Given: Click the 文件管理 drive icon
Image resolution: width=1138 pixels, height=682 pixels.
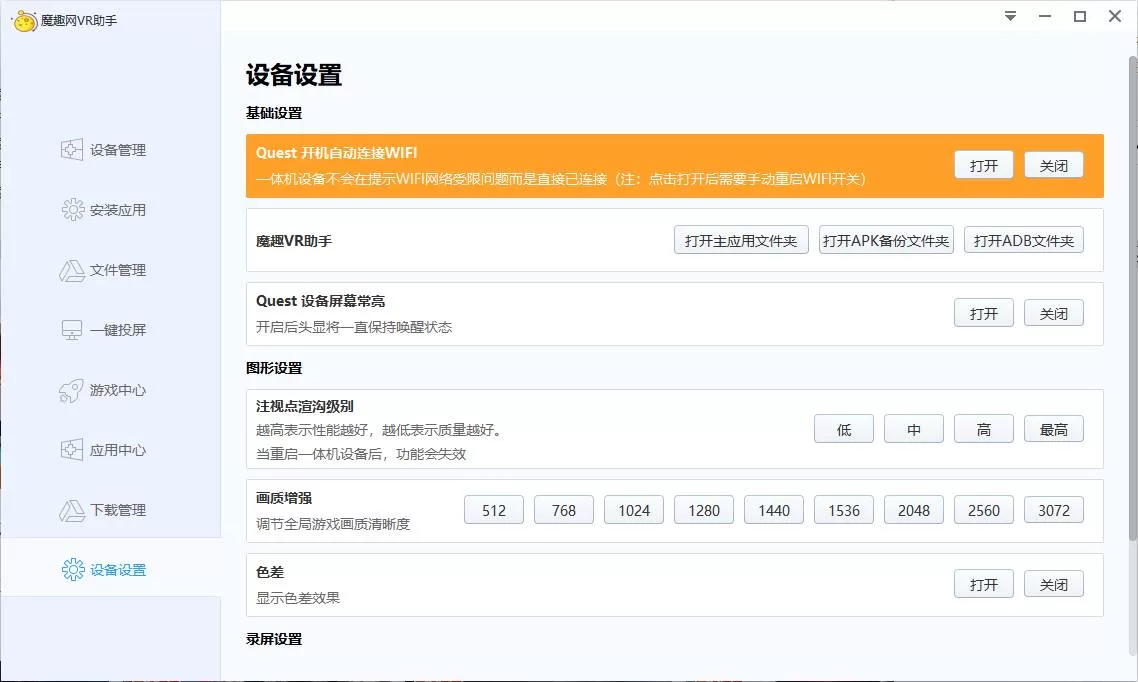Looking at the screenshot, I should [x=72, y=271].
